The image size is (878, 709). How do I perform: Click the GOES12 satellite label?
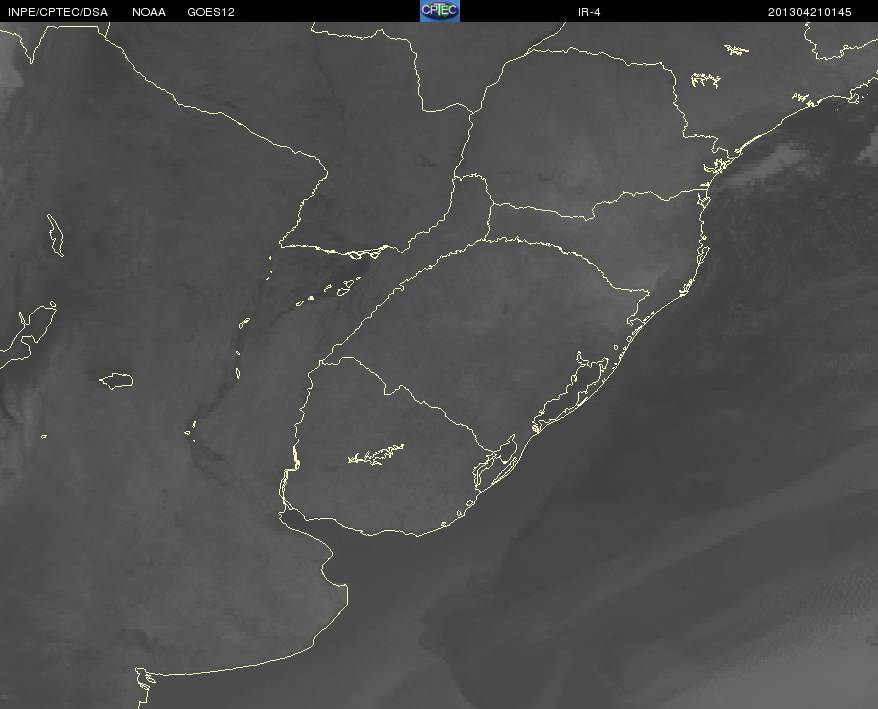[x=211, y=12]
